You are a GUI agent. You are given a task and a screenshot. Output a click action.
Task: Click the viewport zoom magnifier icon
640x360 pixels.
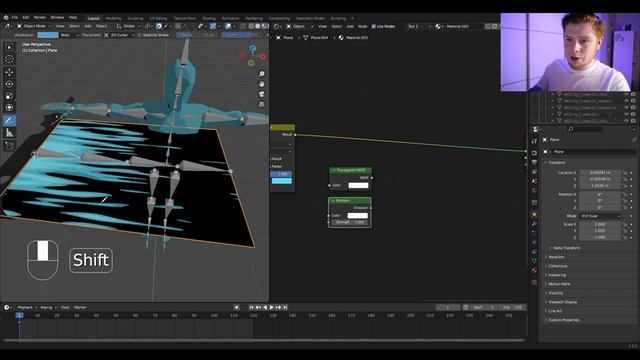click(262, 74)
